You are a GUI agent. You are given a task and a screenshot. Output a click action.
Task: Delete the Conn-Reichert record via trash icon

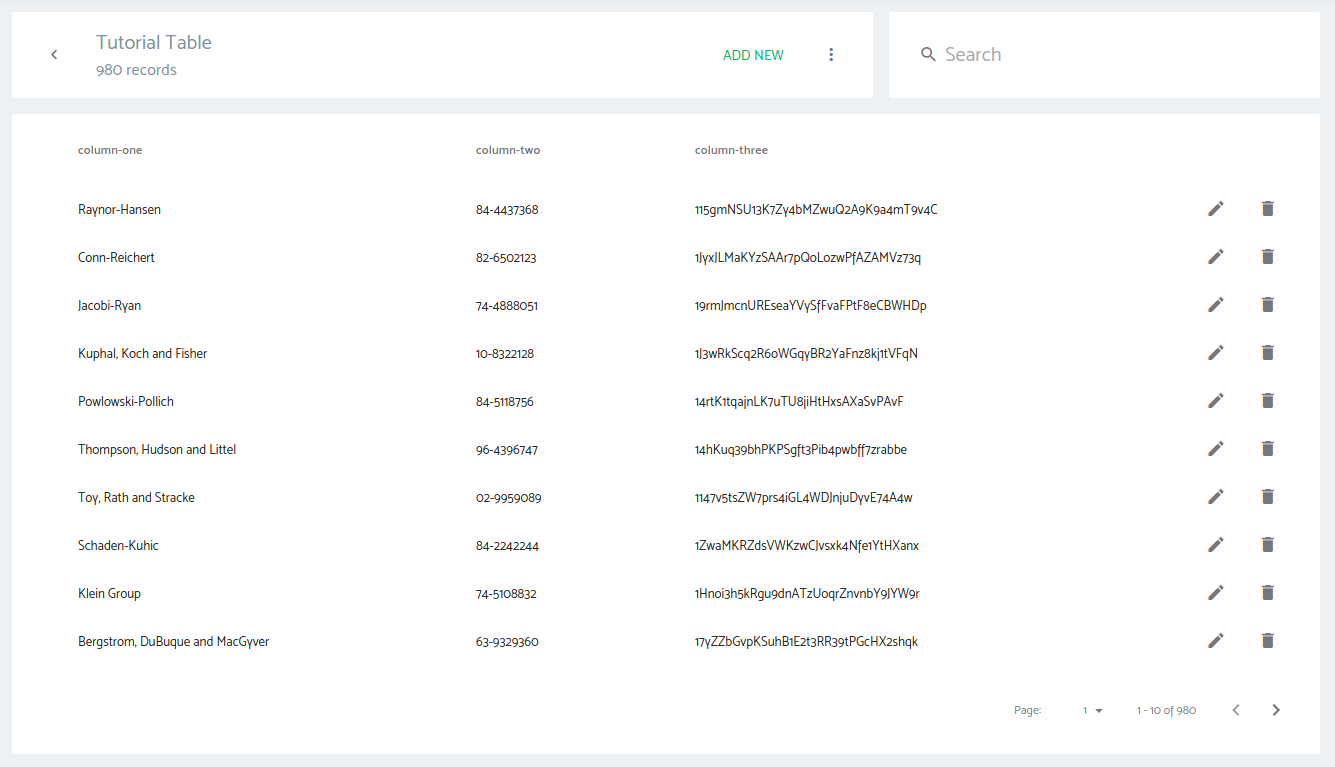point(1267,257)
